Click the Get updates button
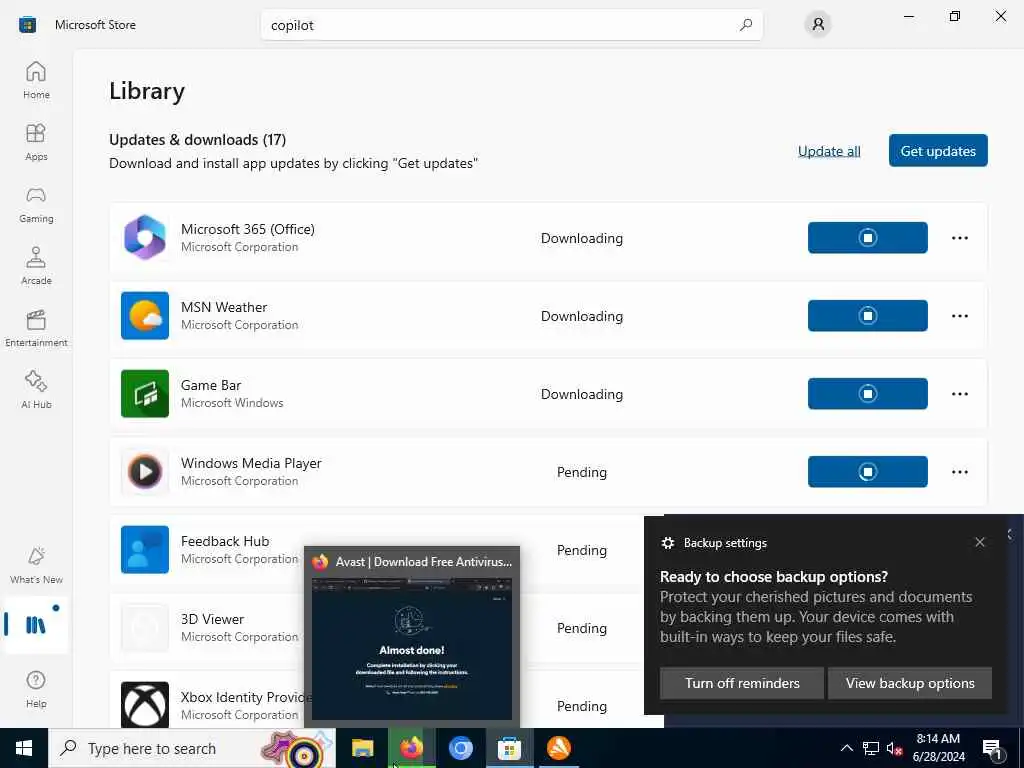This screenshot has width=1024, height=768. click(x=938, y=151)
